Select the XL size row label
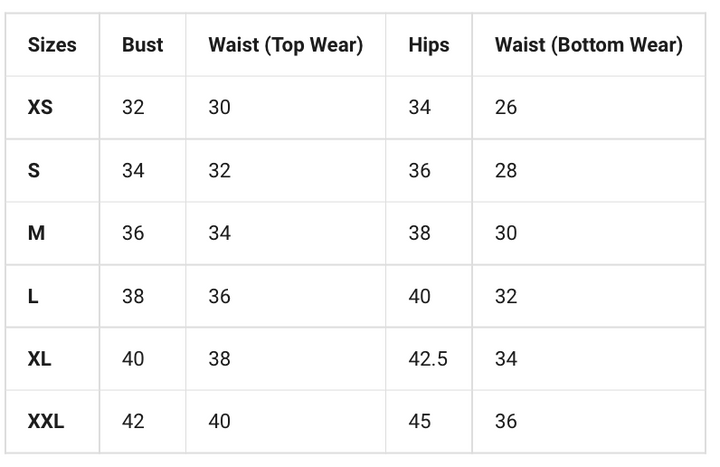This screenshot has width=720, height=467. tap(39, 359)
